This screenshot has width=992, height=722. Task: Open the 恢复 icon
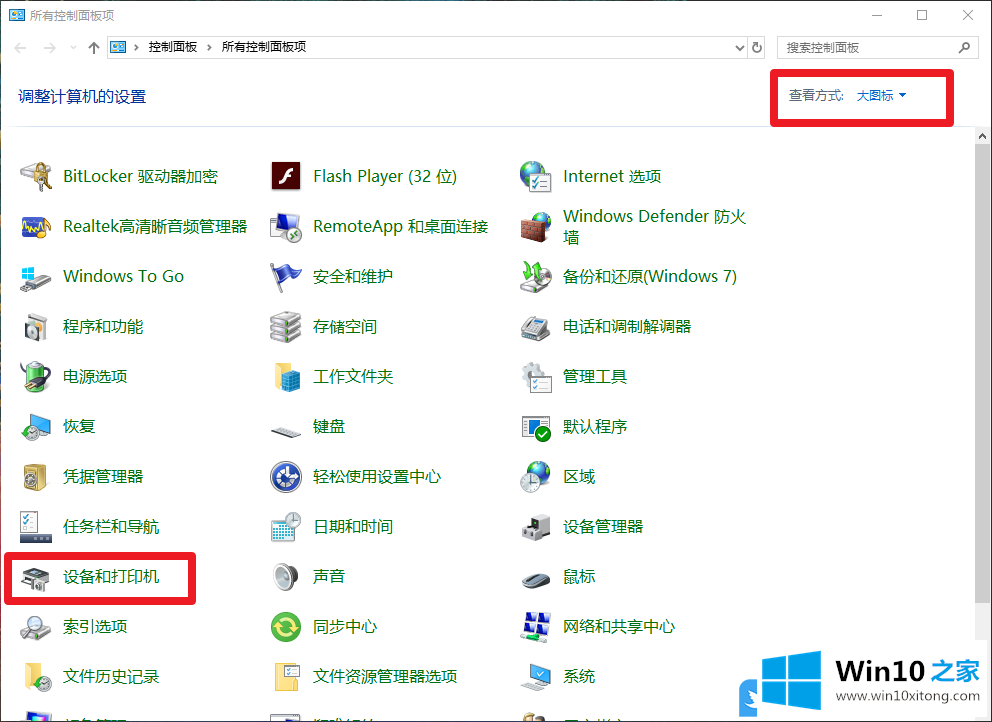(x=35, y=426)
